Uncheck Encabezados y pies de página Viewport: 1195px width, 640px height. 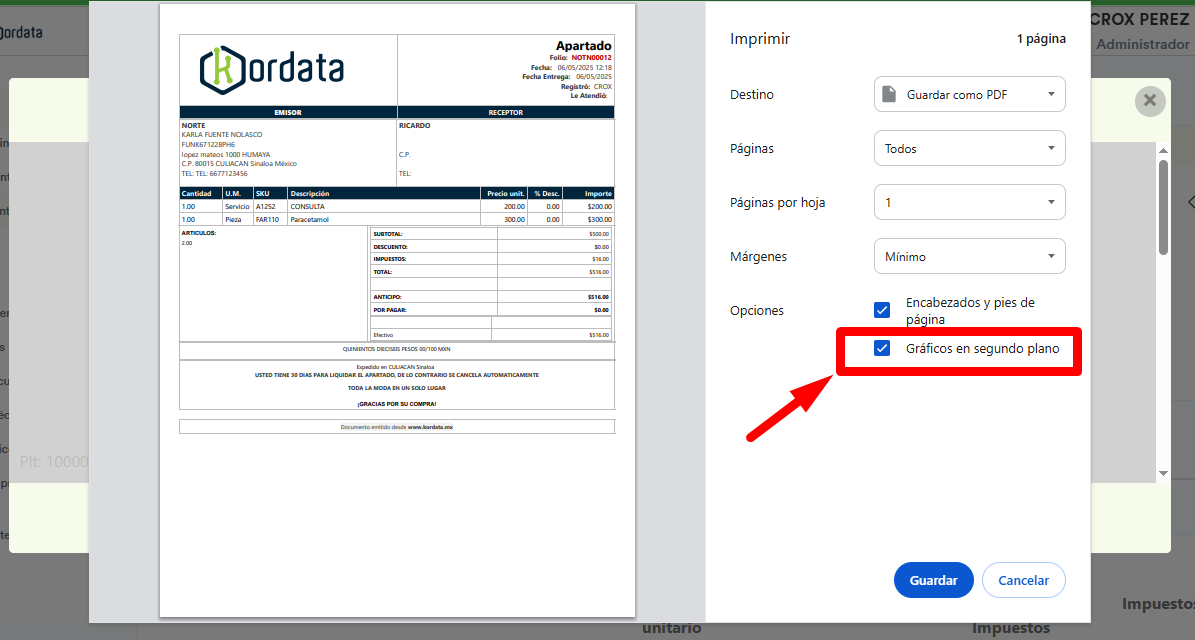click(882, 310)
